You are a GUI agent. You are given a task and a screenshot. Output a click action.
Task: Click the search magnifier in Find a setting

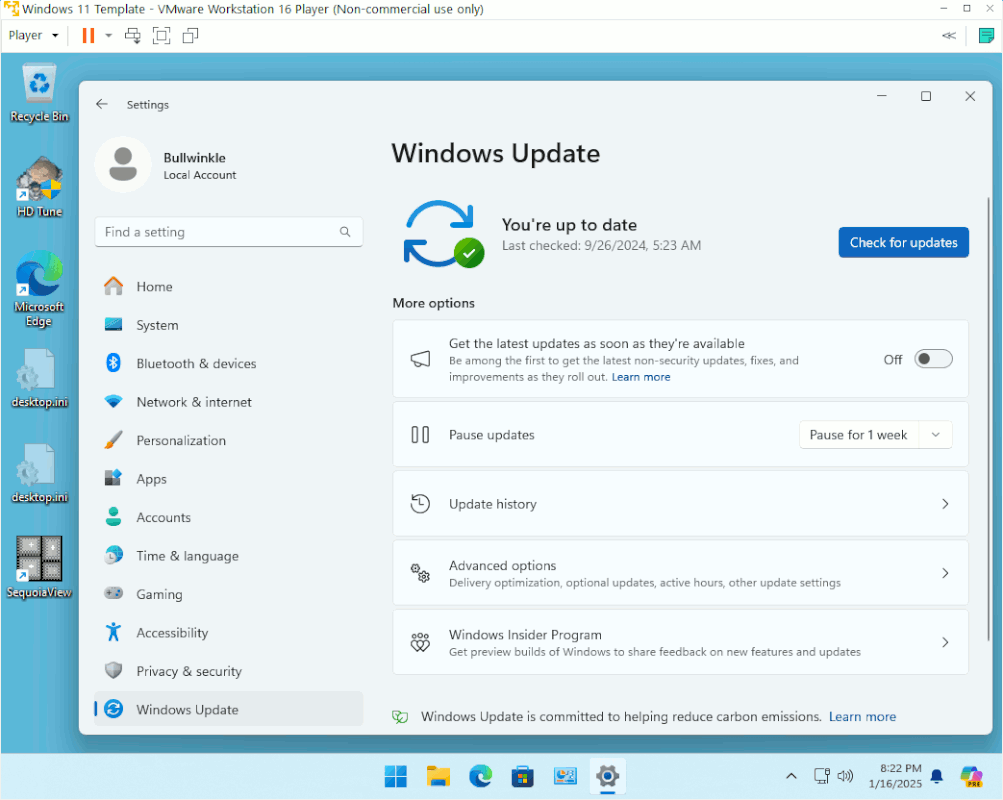click(x=345, y=231)
